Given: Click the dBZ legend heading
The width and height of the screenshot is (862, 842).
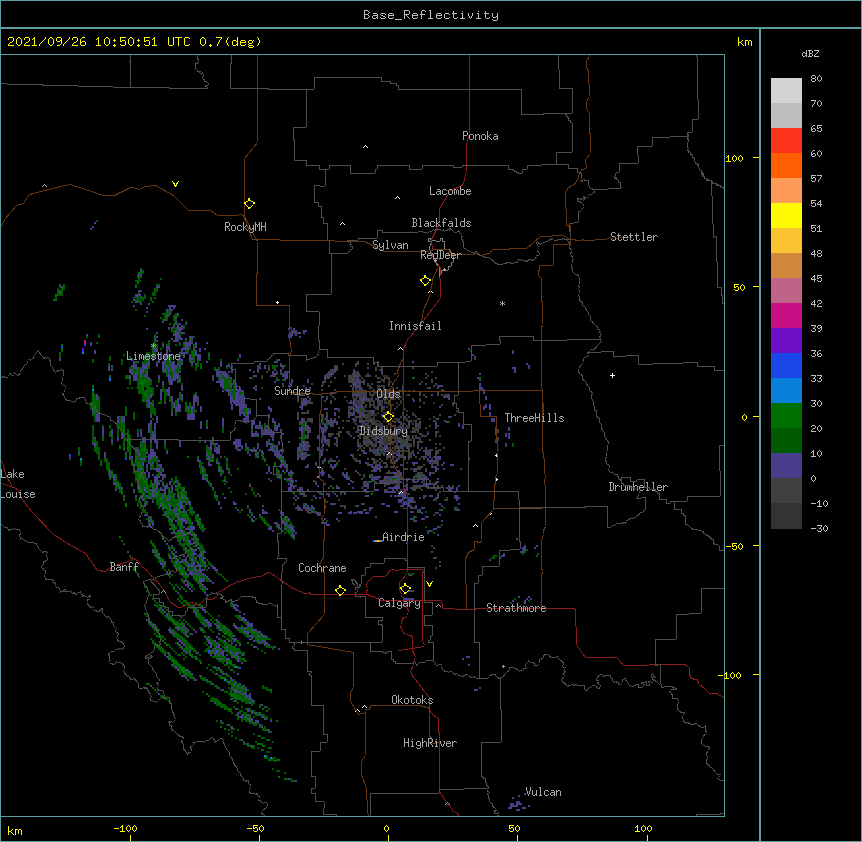Looking at the screenshot, I should pos(810,53).
